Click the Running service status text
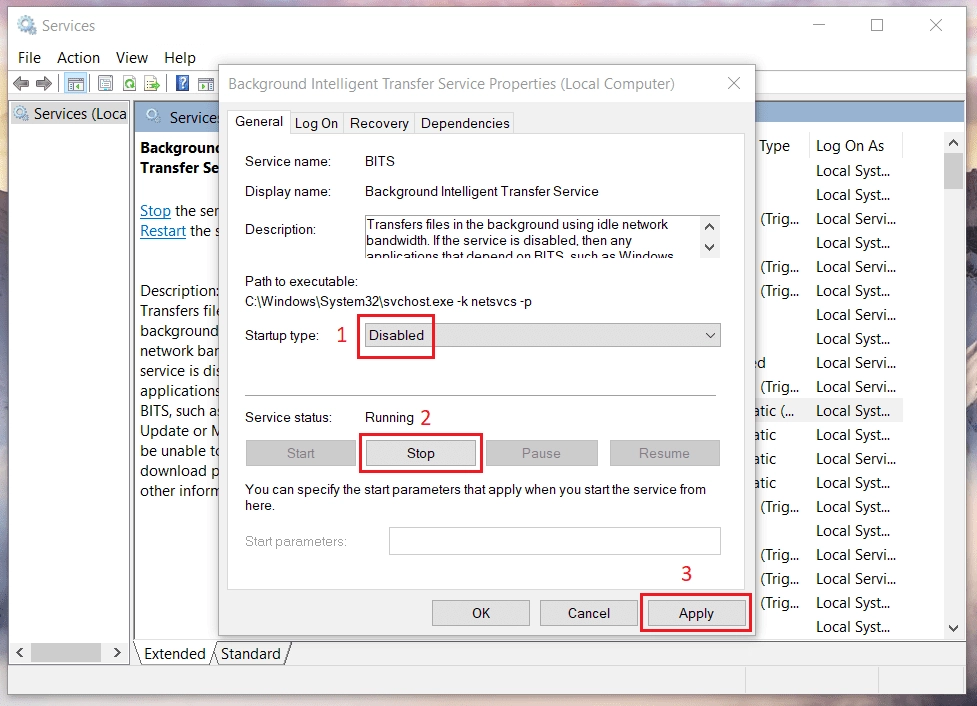The height and width of the screenshot is (706, 977). pos(389,417)
